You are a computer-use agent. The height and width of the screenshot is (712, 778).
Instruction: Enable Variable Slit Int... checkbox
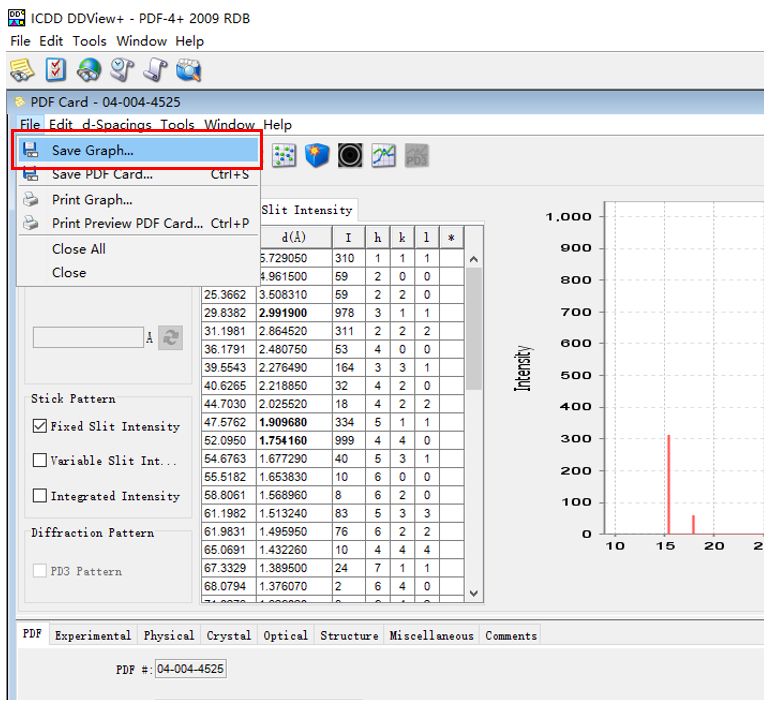[x=40, y=460]
